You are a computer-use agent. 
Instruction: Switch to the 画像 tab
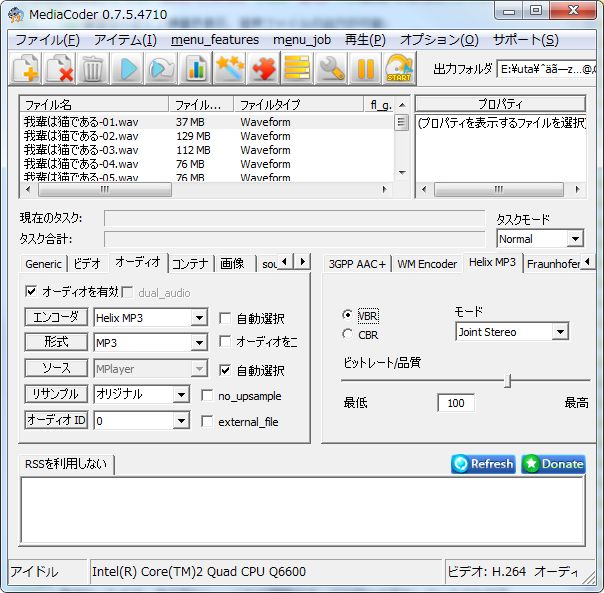[232, 264]
